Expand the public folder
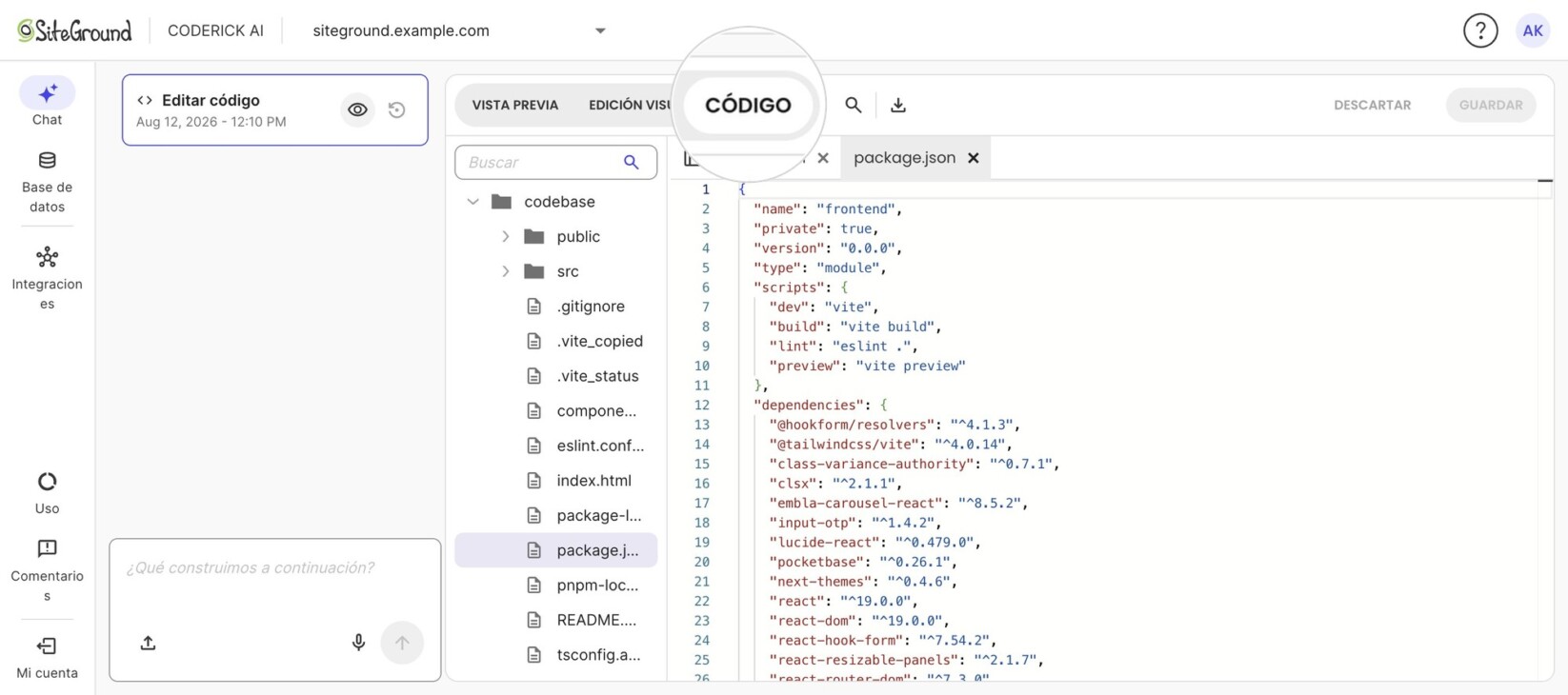Viewport: 1568px width, 695px height. coord(506,236)
